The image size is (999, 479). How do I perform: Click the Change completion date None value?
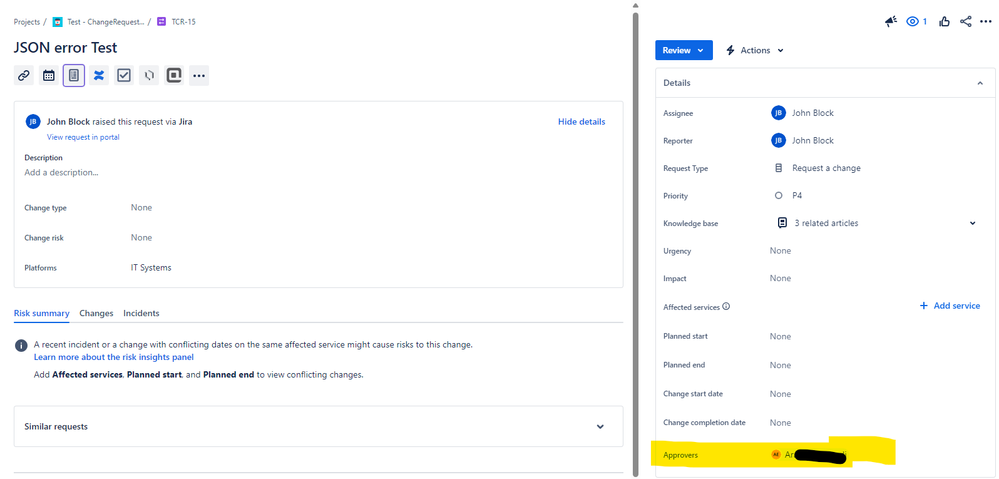780,423
